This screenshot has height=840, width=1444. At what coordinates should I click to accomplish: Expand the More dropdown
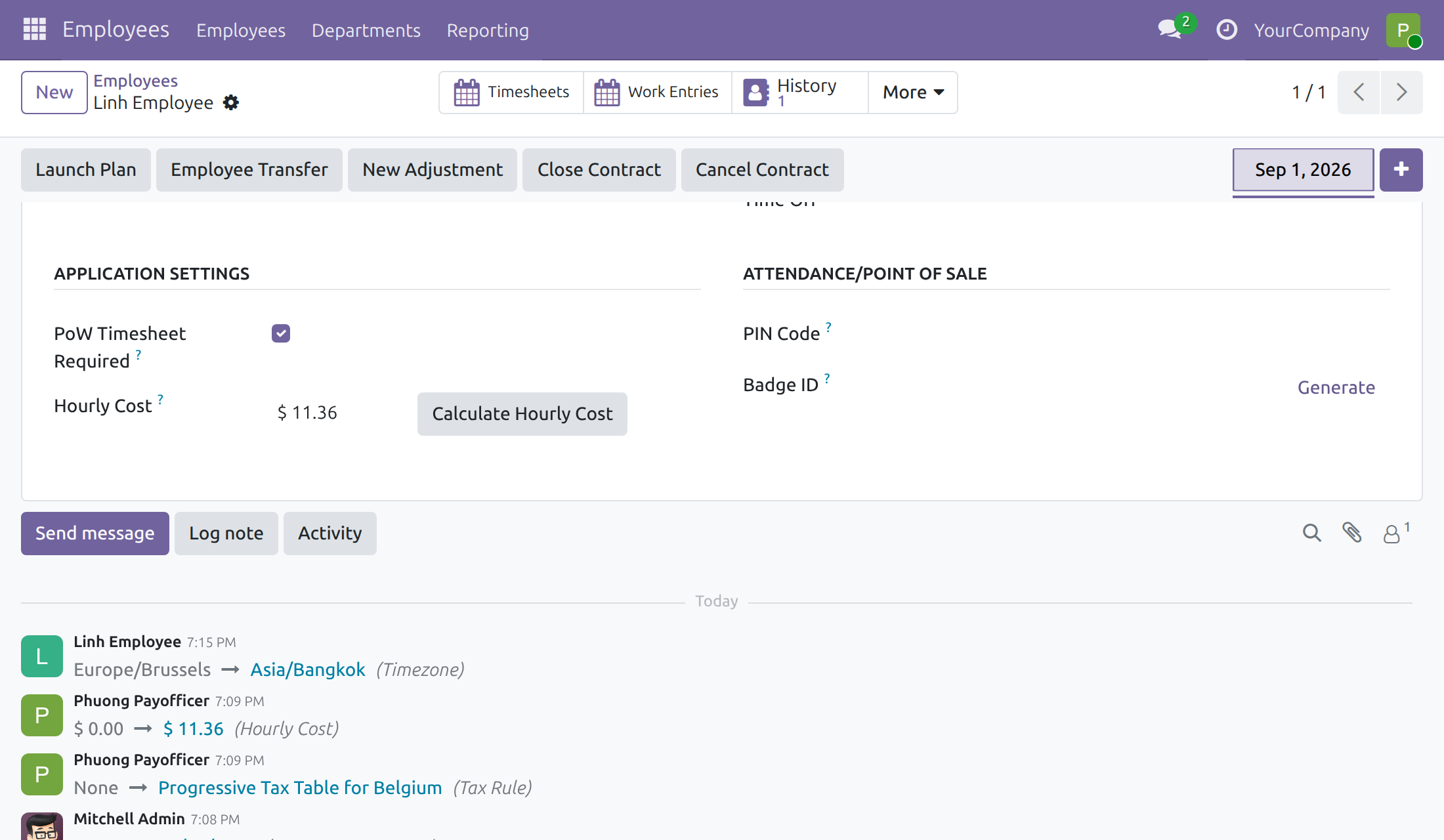[913, 93]
